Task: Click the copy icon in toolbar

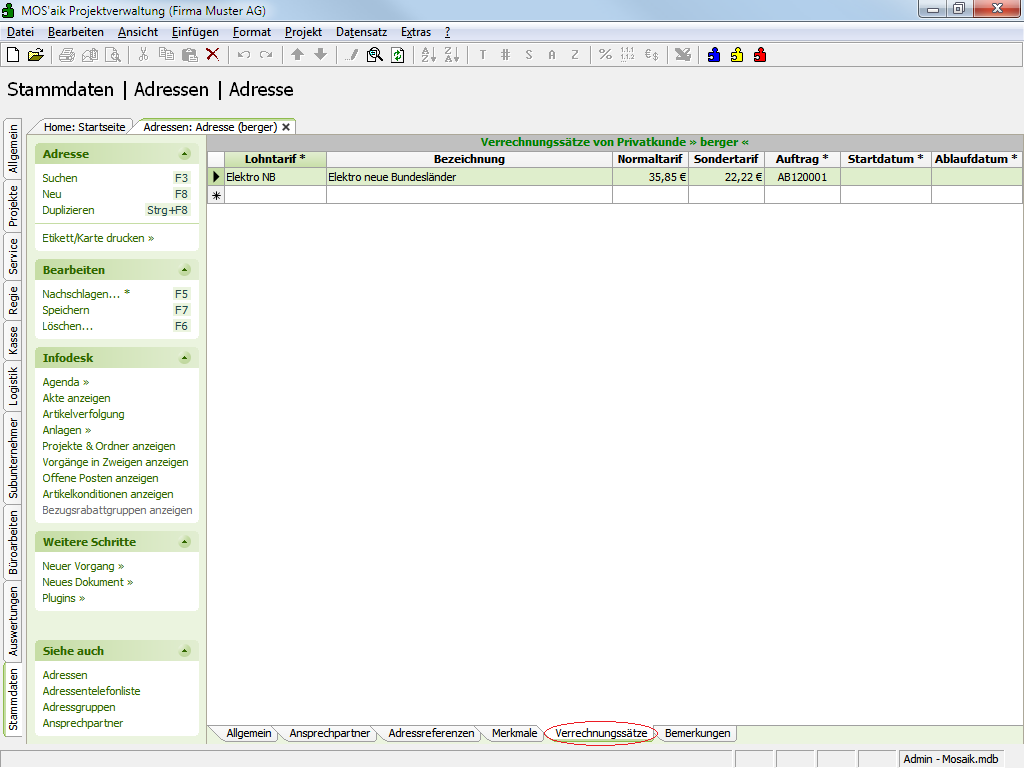Action: pyautogui.click(x=167, y=55)
